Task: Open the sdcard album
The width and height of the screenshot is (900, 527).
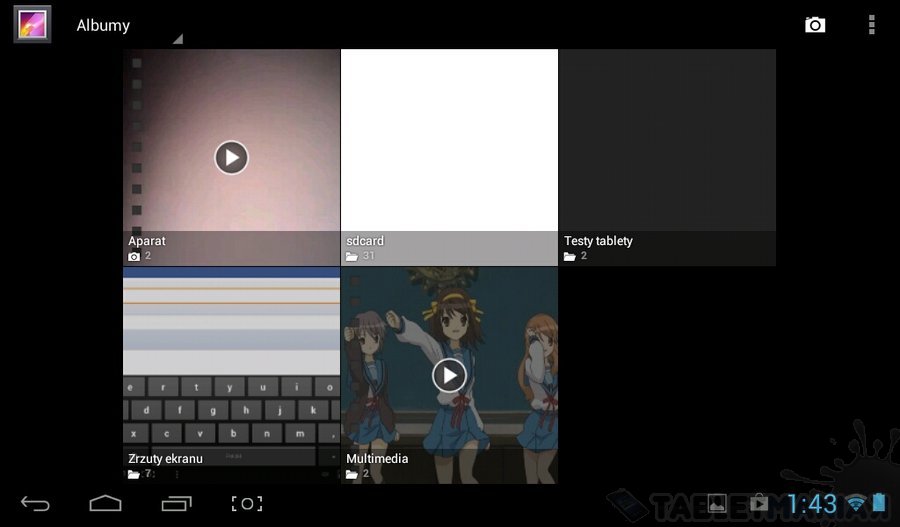Action: [x=449, y=157]
